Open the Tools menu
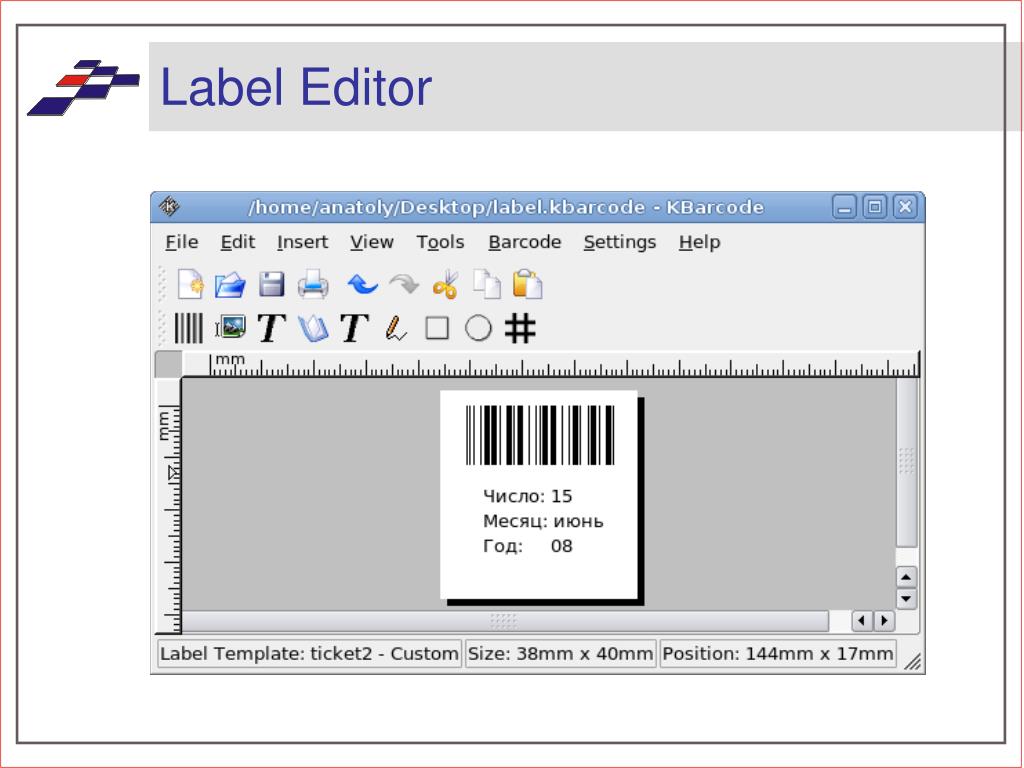The width and height of the screenshot is (1024, 768). point(440,242)
